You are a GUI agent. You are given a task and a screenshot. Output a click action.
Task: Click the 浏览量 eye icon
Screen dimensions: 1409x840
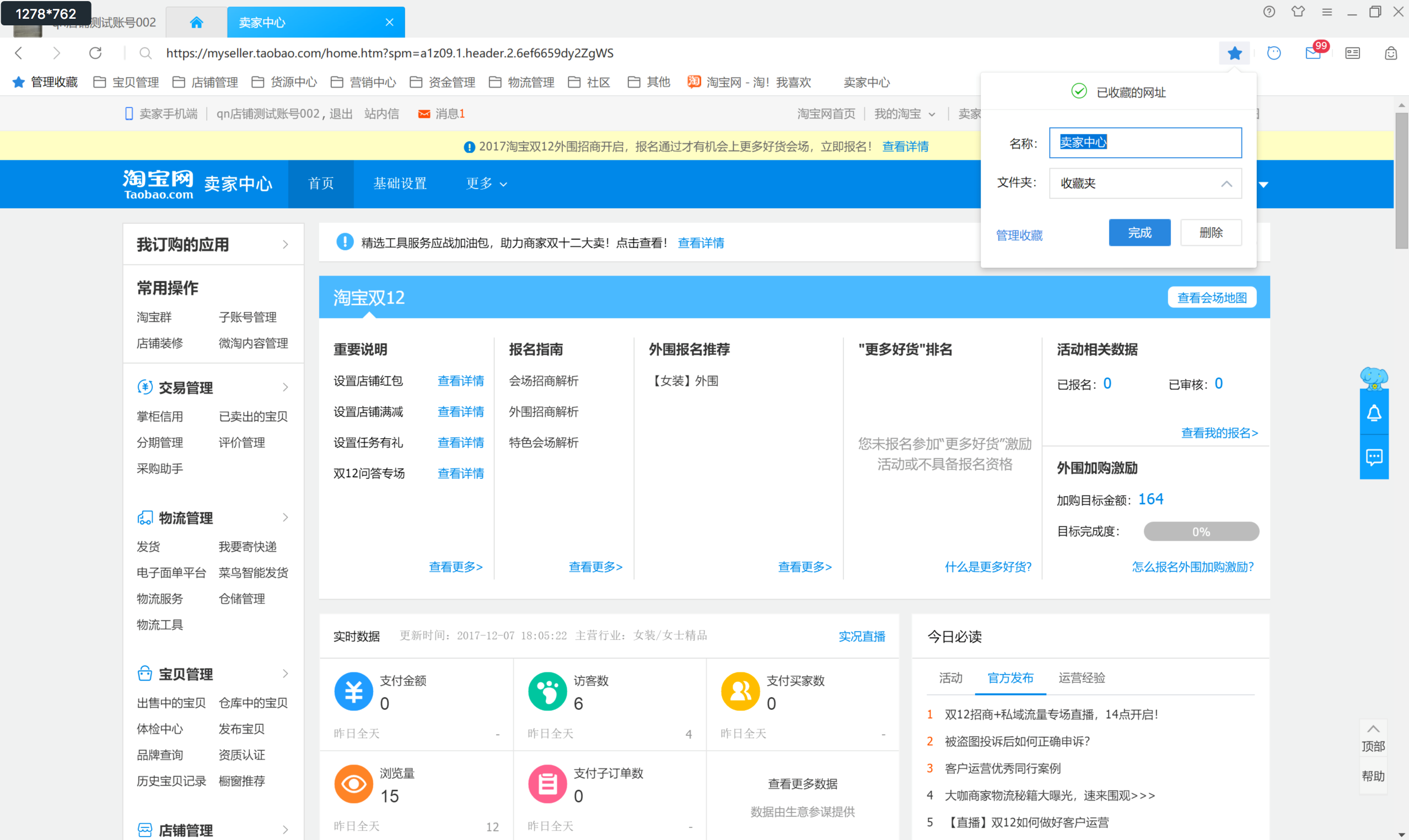354,784
